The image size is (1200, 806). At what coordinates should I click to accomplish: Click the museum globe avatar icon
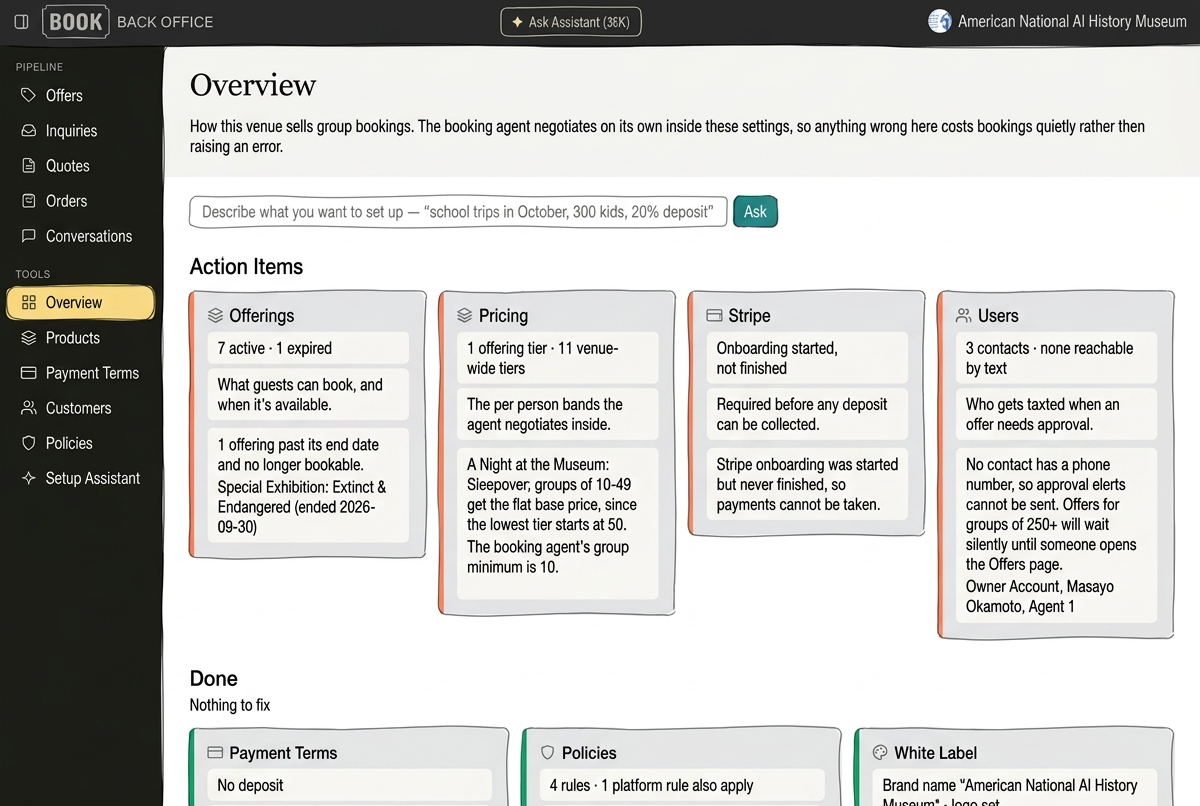[x=939, y=21]
